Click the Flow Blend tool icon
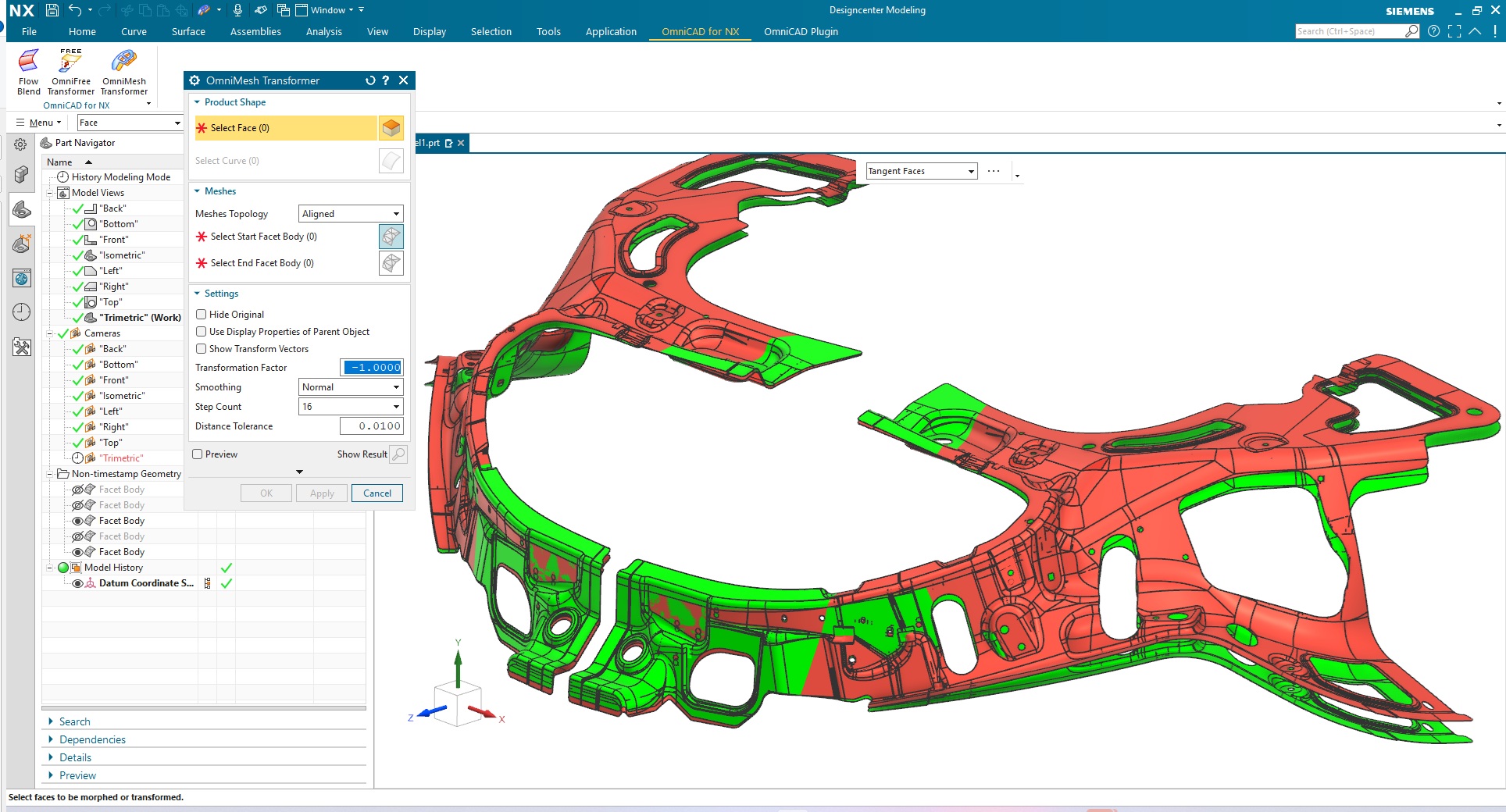The height and width of the screenshot is (812, 1506). (28, 62)
